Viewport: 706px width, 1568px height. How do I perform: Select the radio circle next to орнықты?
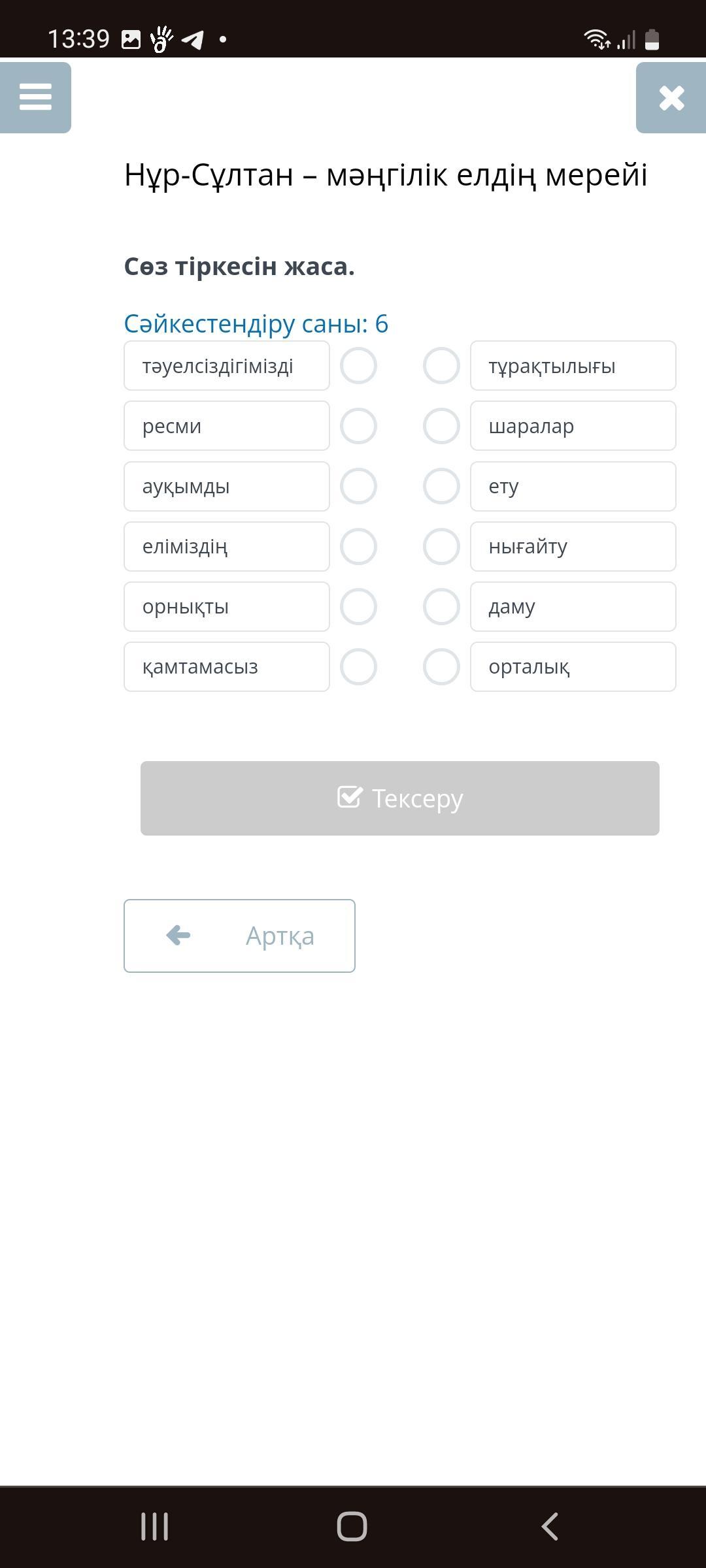click(x=358, y=606)
